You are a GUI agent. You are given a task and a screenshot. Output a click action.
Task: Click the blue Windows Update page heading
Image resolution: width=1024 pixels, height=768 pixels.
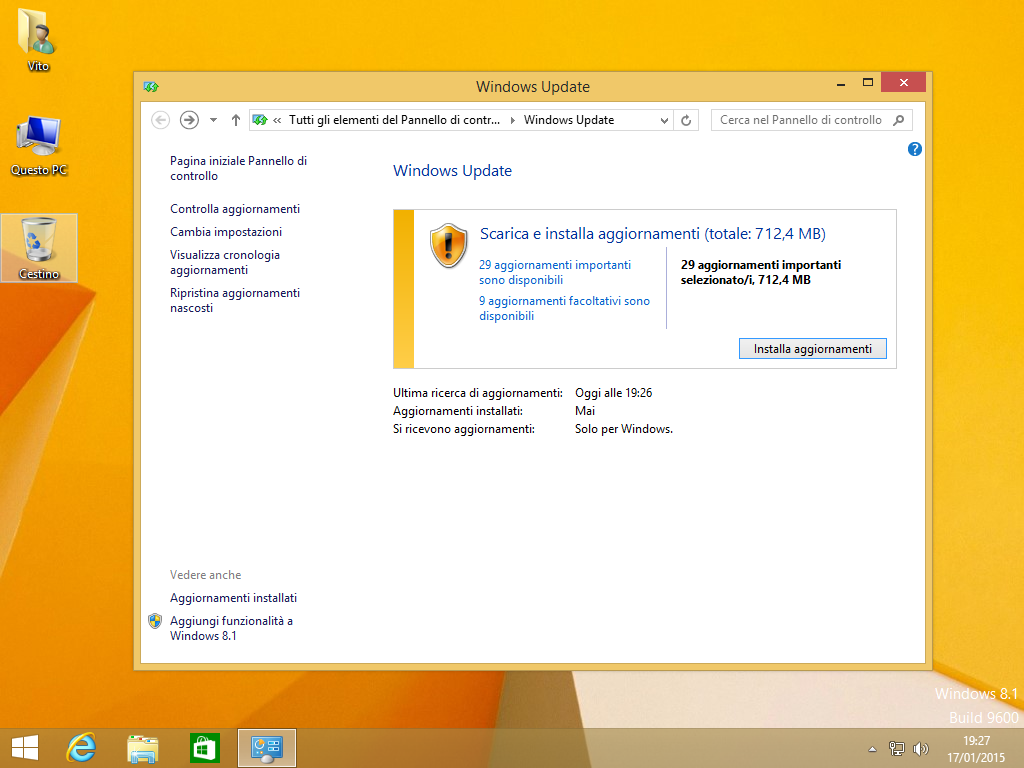pos(453,171)
